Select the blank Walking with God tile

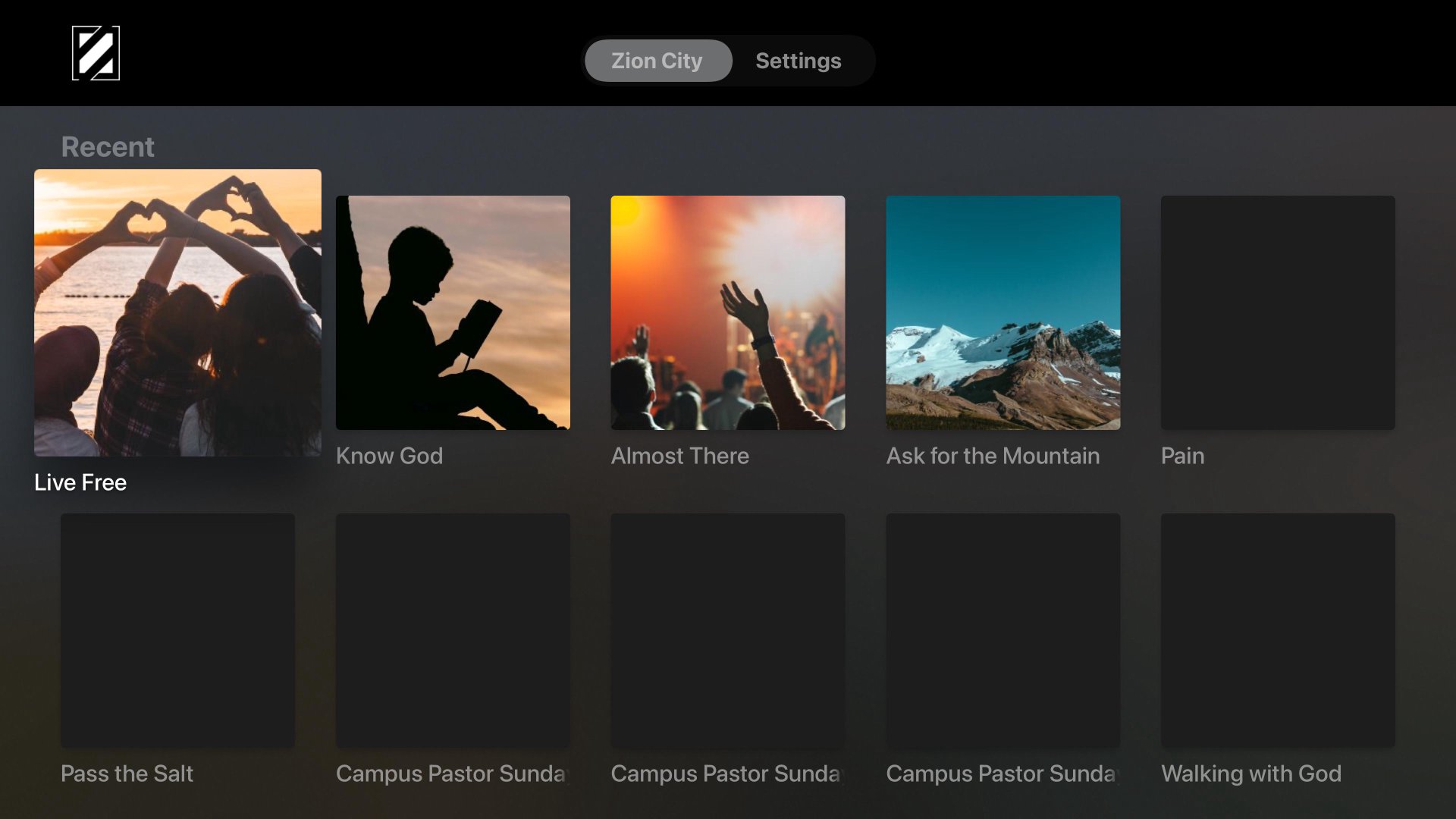pyautogui.click(x=1278, y=630)
